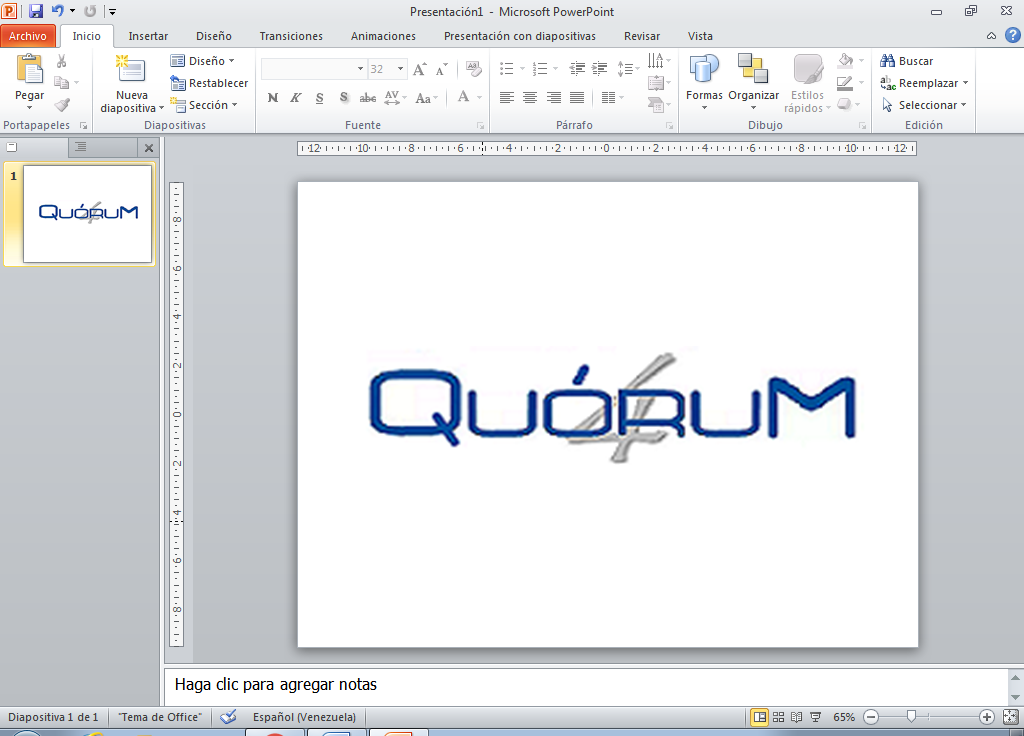Click the Paste (Pegar) clipboard icon
The image size is (1024, 736).
coord(29,69)
